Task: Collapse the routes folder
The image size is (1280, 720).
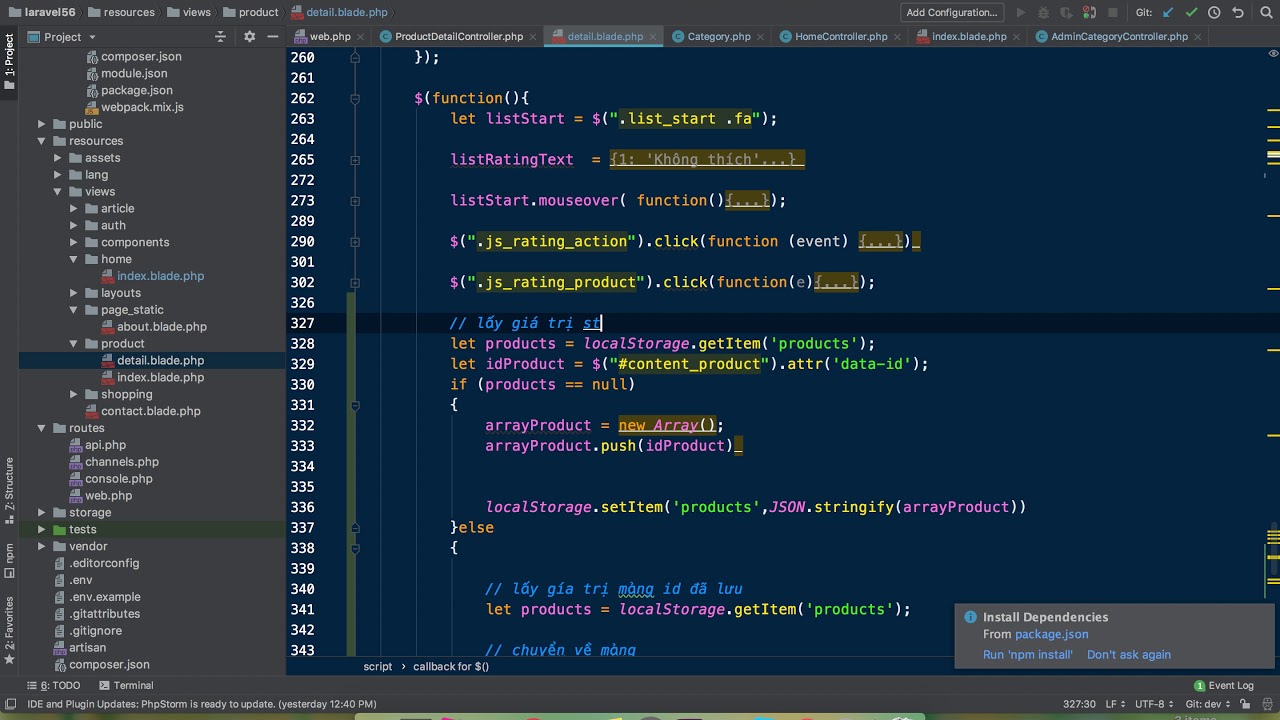Action: 42,428
